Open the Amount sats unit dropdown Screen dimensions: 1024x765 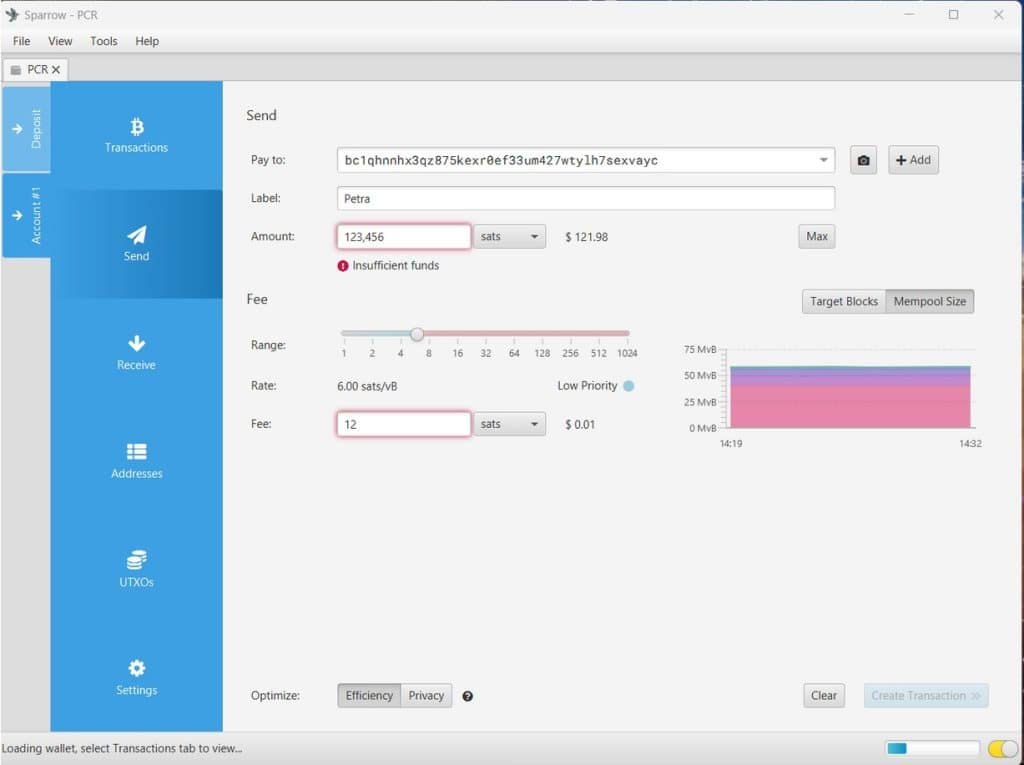click(x=509, y=236)
